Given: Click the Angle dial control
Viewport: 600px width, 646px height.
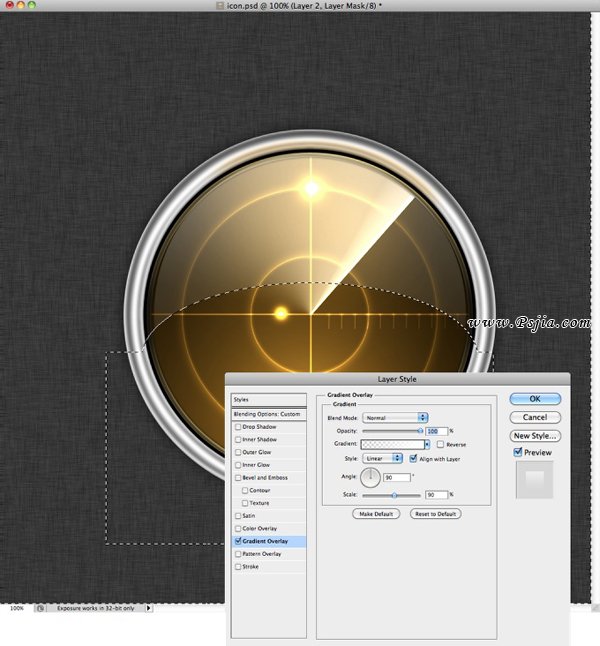Looking at the screenshot, I should 371,478.
